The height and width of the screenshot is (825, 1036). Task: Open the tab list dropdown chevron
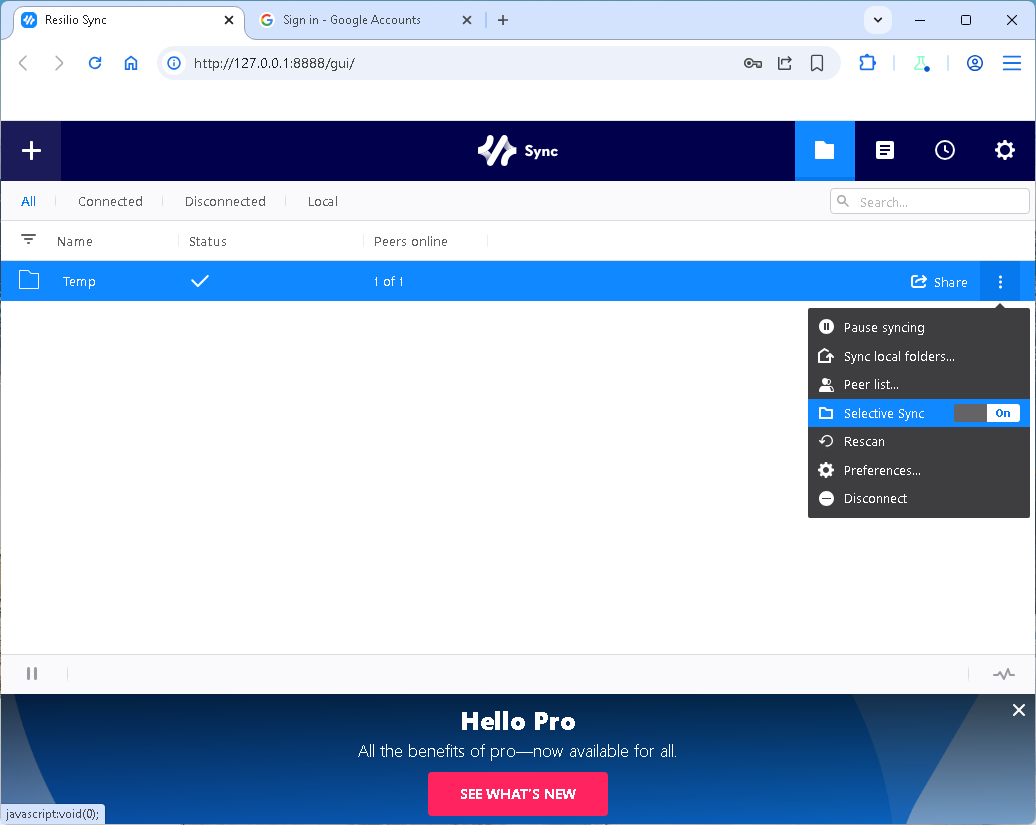pyautogui.click(x=877, y=20)
